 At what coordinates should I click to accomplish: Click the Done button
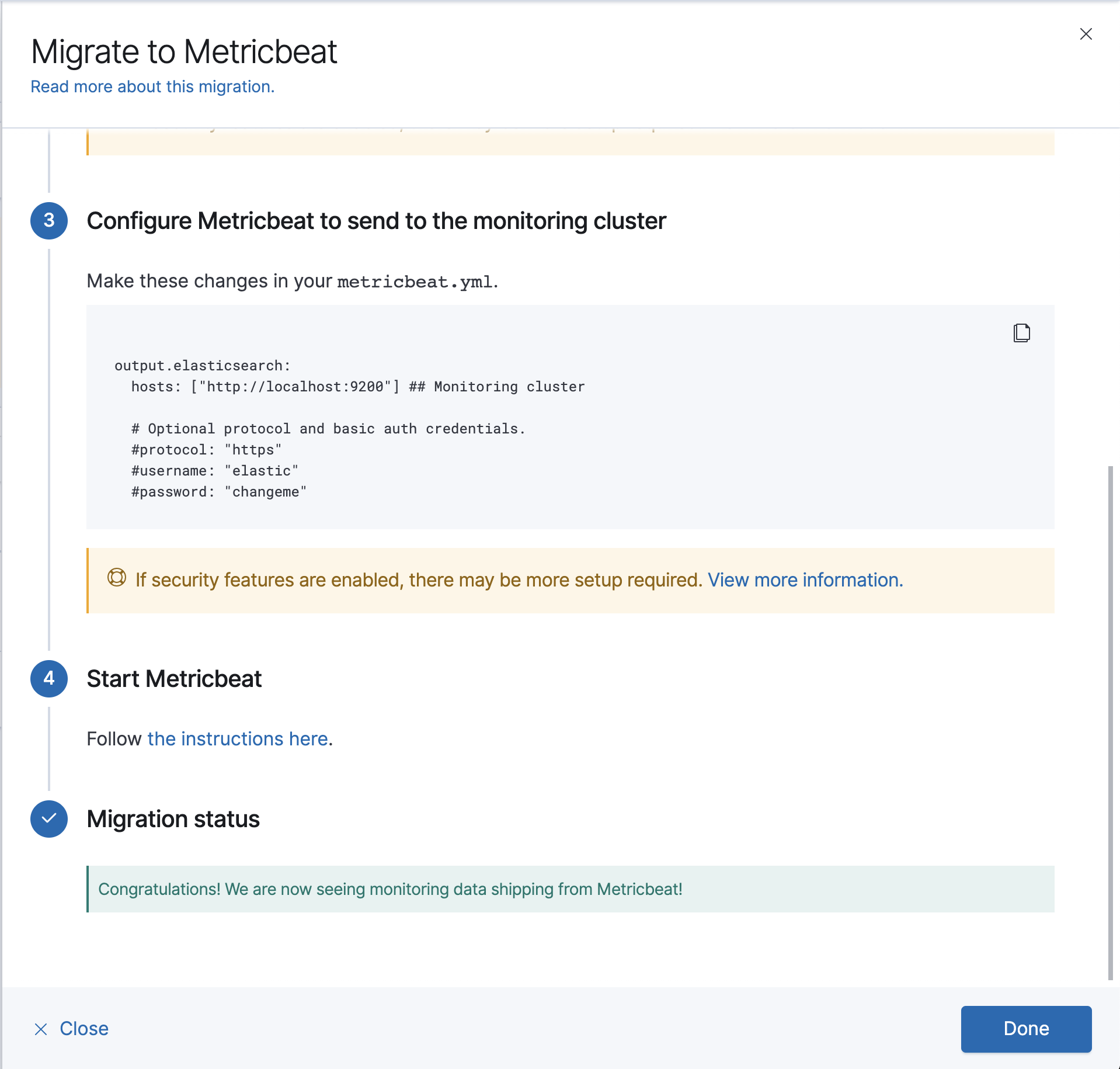click(1026, 1029)
